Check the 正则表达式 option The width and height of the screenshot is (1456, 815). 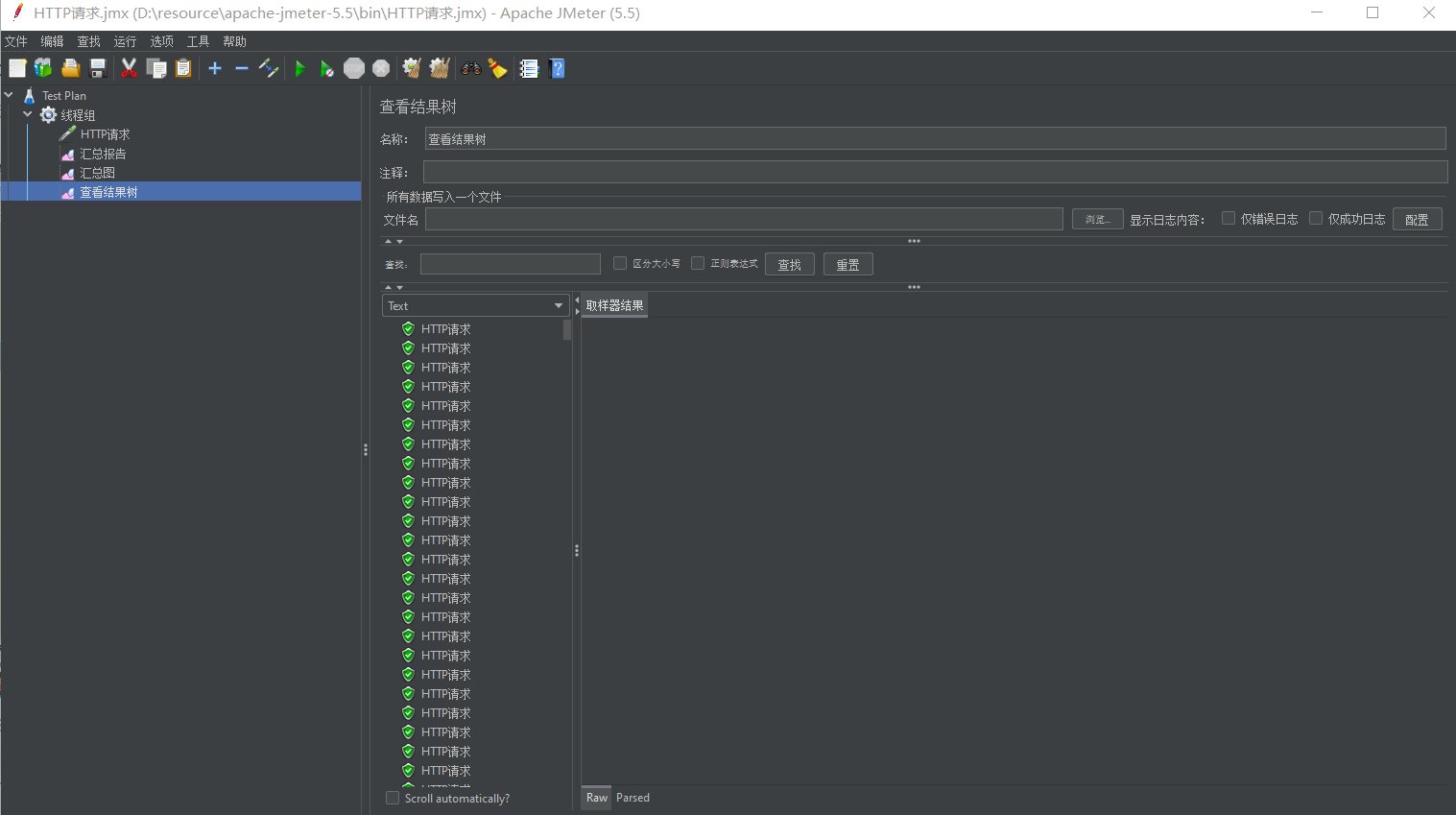coord(698,263)
